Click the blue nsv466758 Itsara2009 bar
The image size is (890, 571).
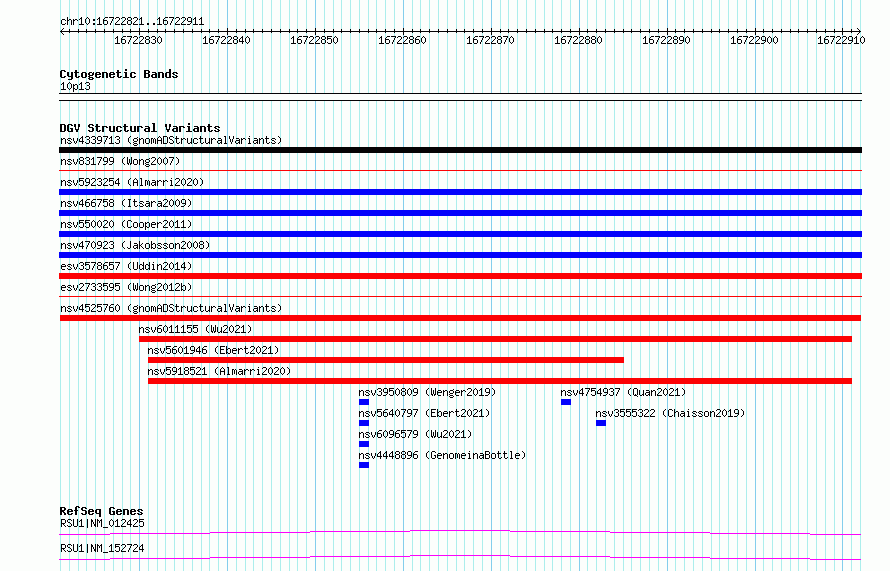pos(460,213)
